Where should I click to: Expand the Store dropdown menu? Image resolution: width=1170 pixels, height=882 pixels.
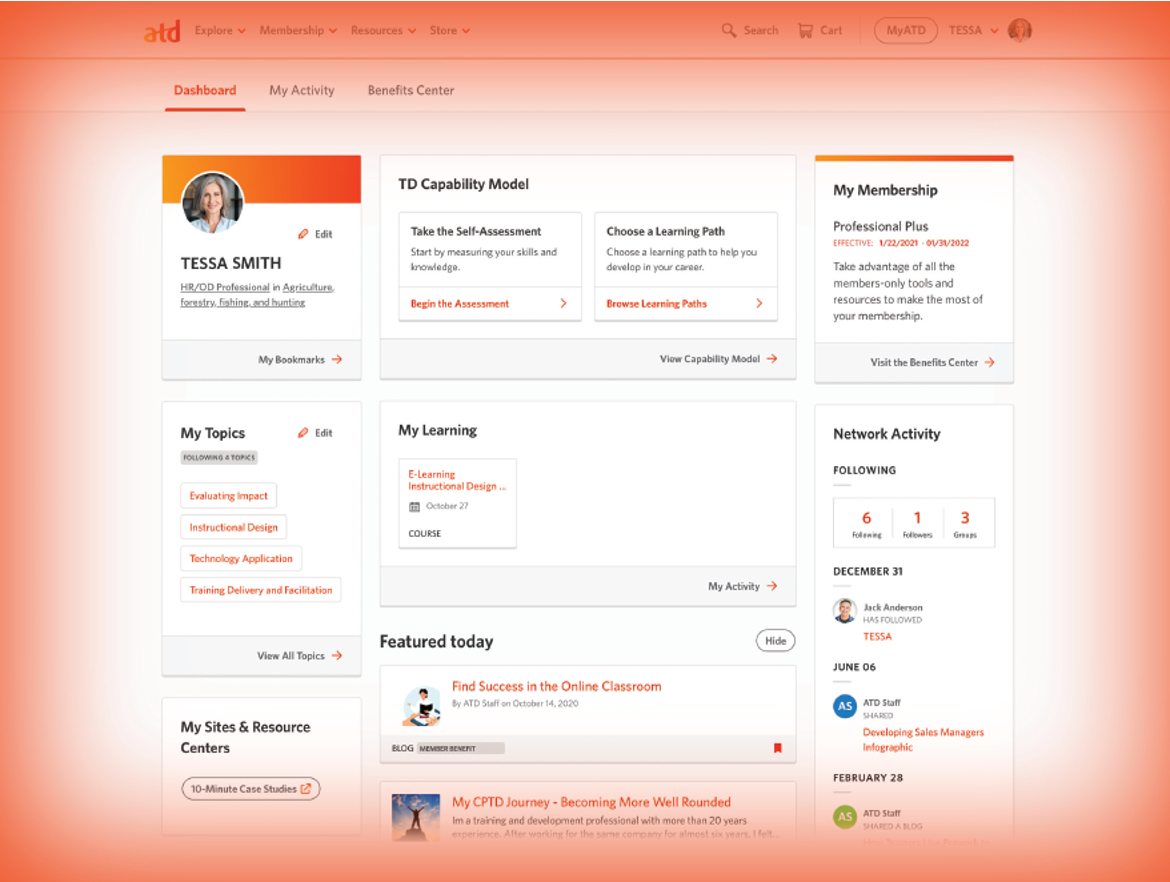pyautogui.click(x=450, y=31)
